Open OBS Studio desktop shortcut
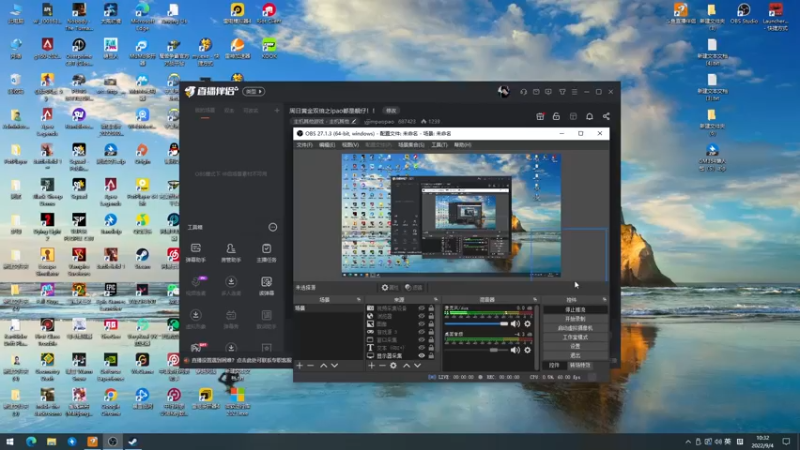 pos(743,14)
